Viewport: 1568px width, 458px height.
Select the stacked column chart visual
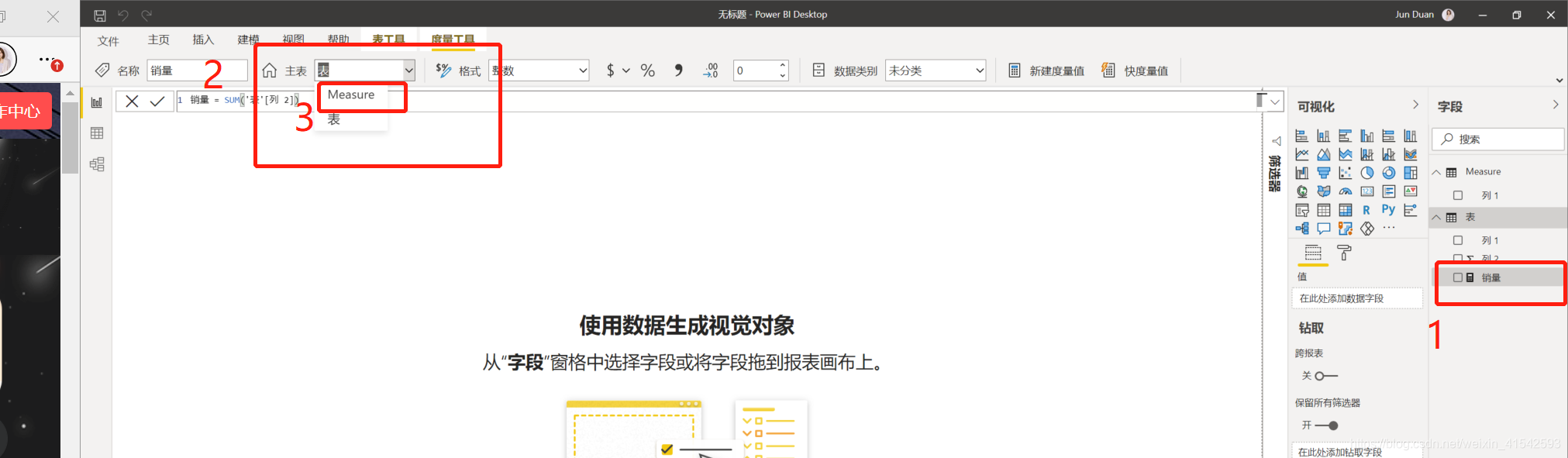tap(1324, 136)
